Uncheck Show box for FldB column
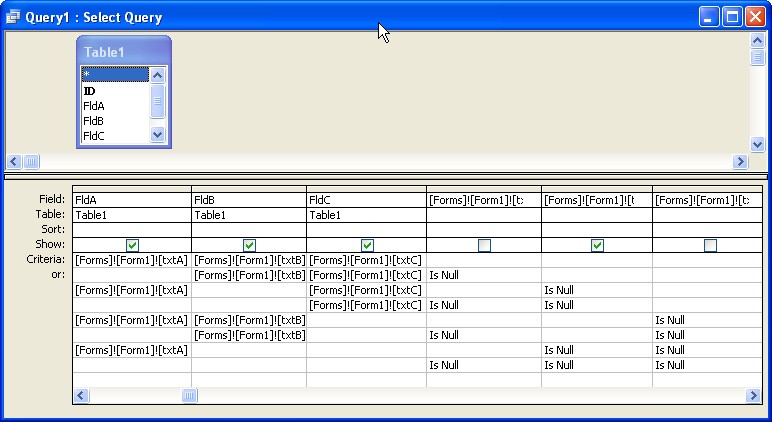The image size is (772, 422). pos(250,245)
